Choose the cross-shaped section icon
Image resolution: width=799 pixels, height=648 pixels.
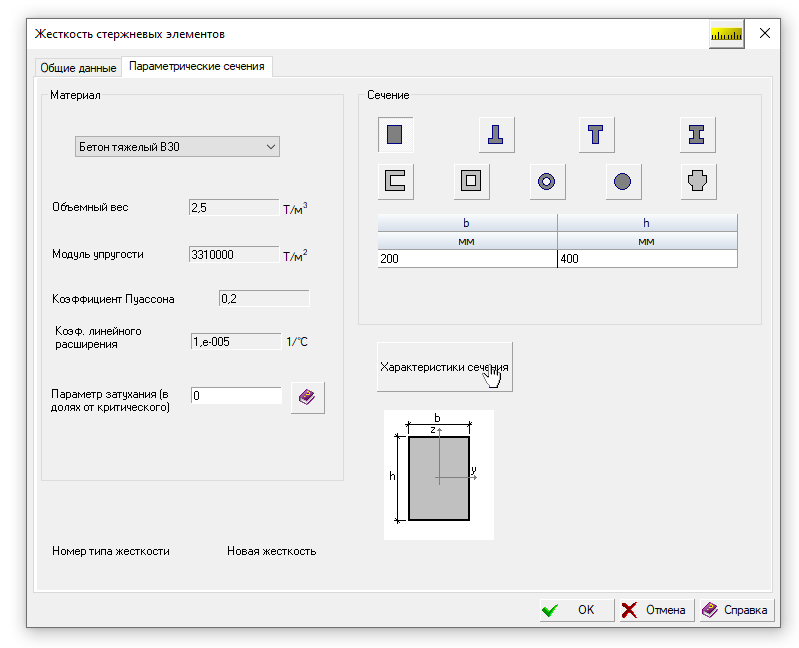pyautogui.click(x=698, y=181)
